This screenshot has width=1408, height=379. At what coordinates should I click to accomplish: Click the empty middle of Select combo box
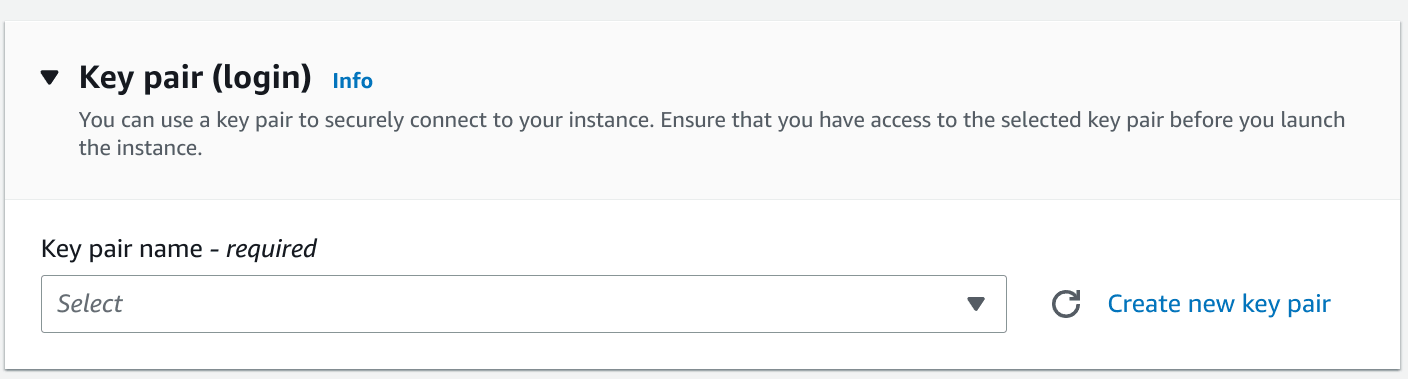point(523,304)
